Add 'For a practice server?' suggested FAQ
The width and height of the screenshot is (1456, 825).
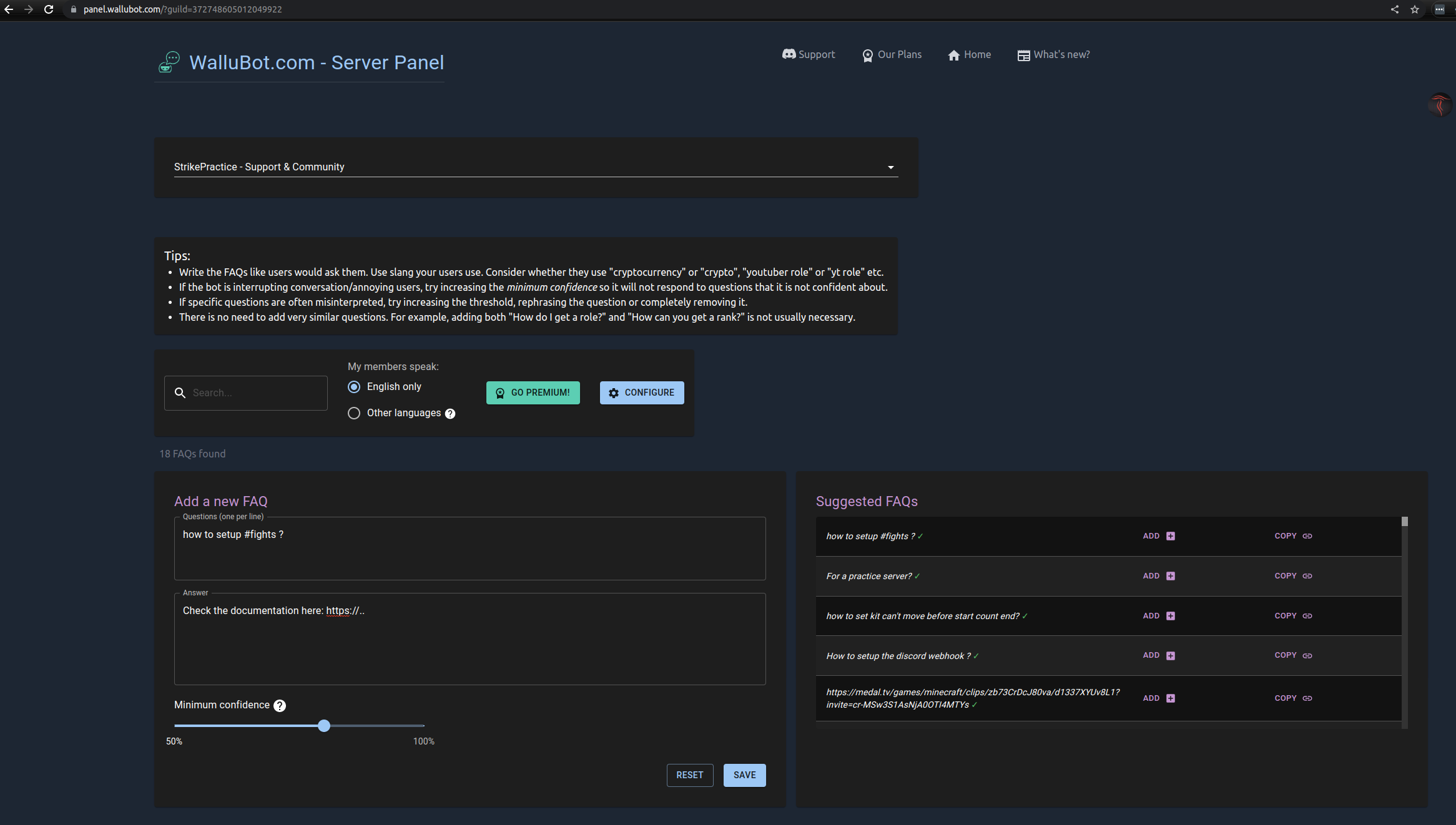pyautogui.click(x=1159, y=576)
